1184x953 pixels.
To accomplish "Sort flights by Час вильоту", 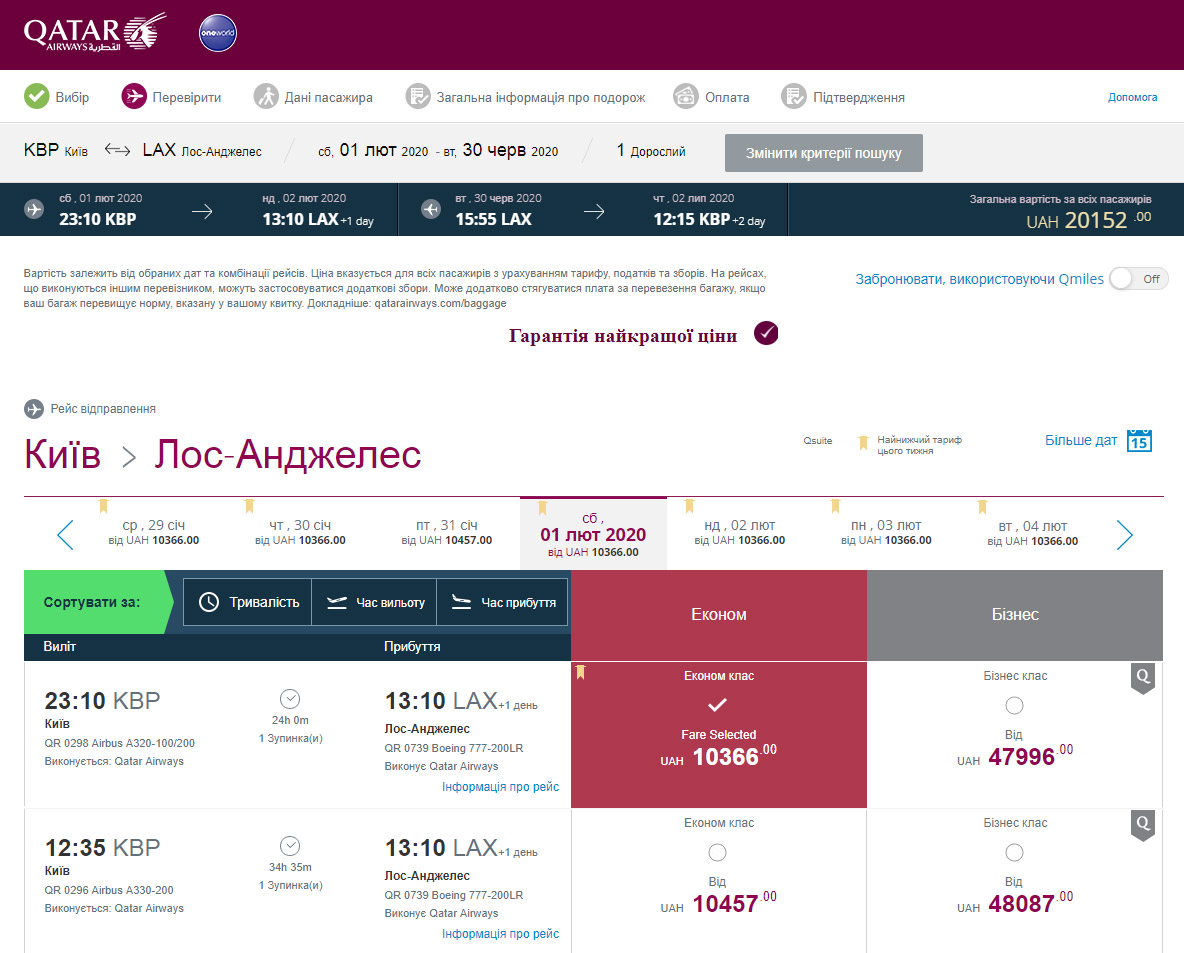I will click(x=375, y=602).
